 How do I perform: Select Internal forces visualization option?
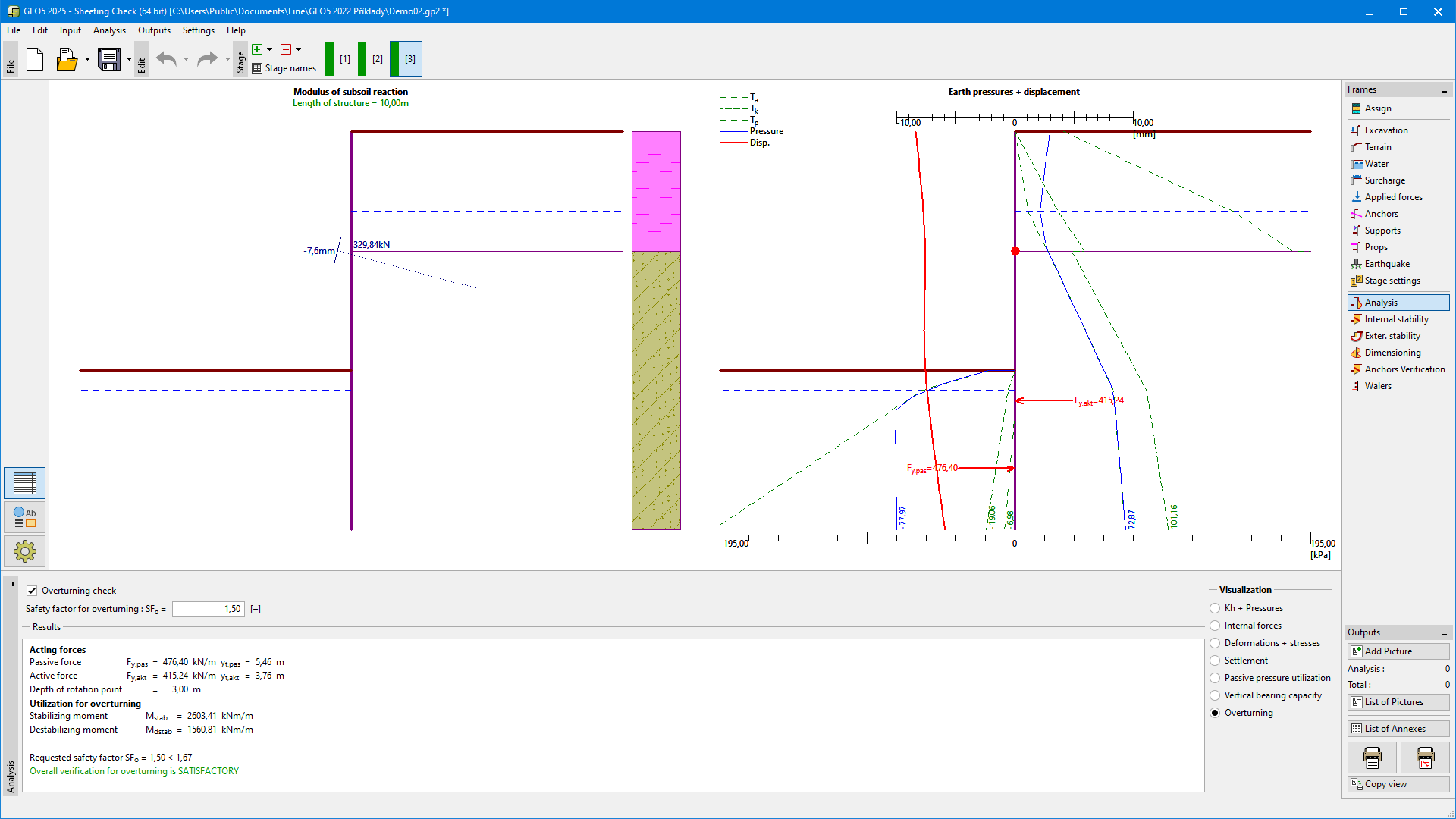[1215, 626]
